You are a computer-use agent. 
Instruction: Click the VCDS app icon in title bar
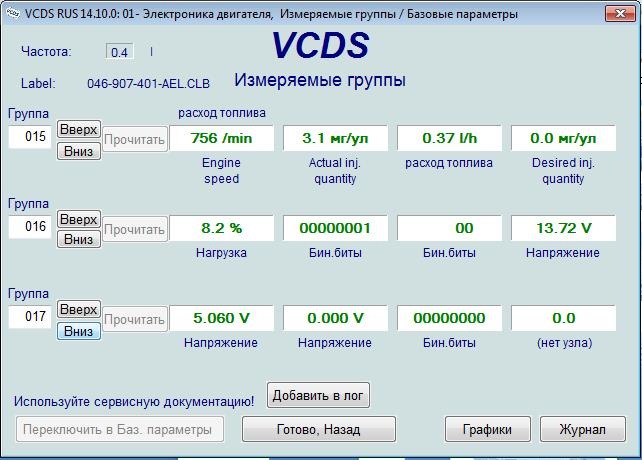(13, 13)
